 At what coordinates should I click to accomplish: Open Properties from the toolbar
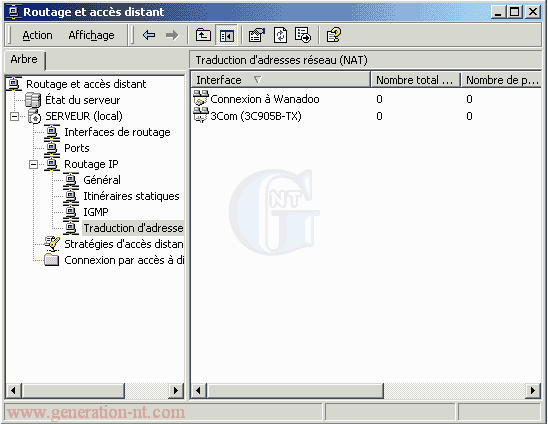pyautogui.click(x=257, y=35)
